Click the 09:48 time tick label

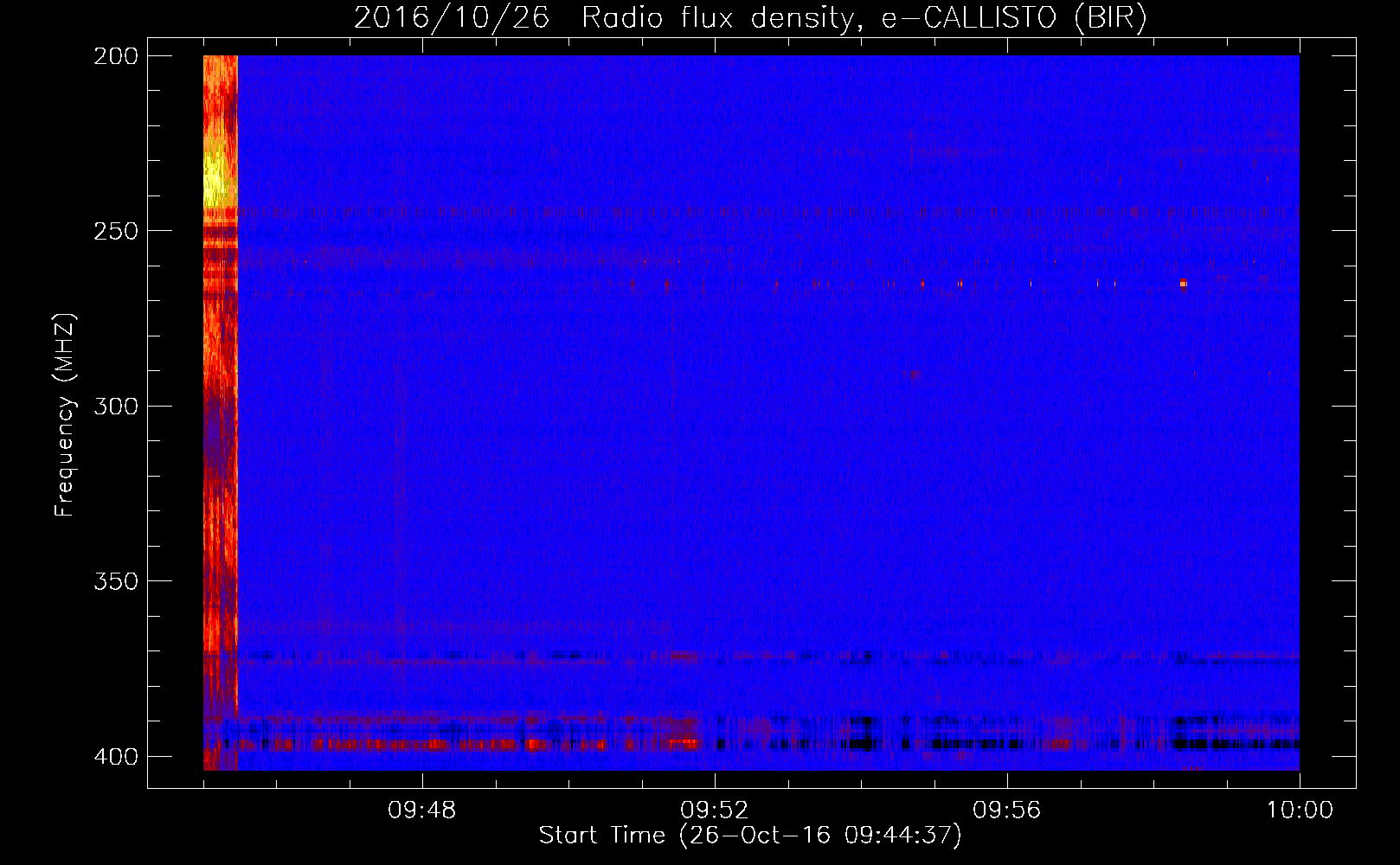coord(422,811)
